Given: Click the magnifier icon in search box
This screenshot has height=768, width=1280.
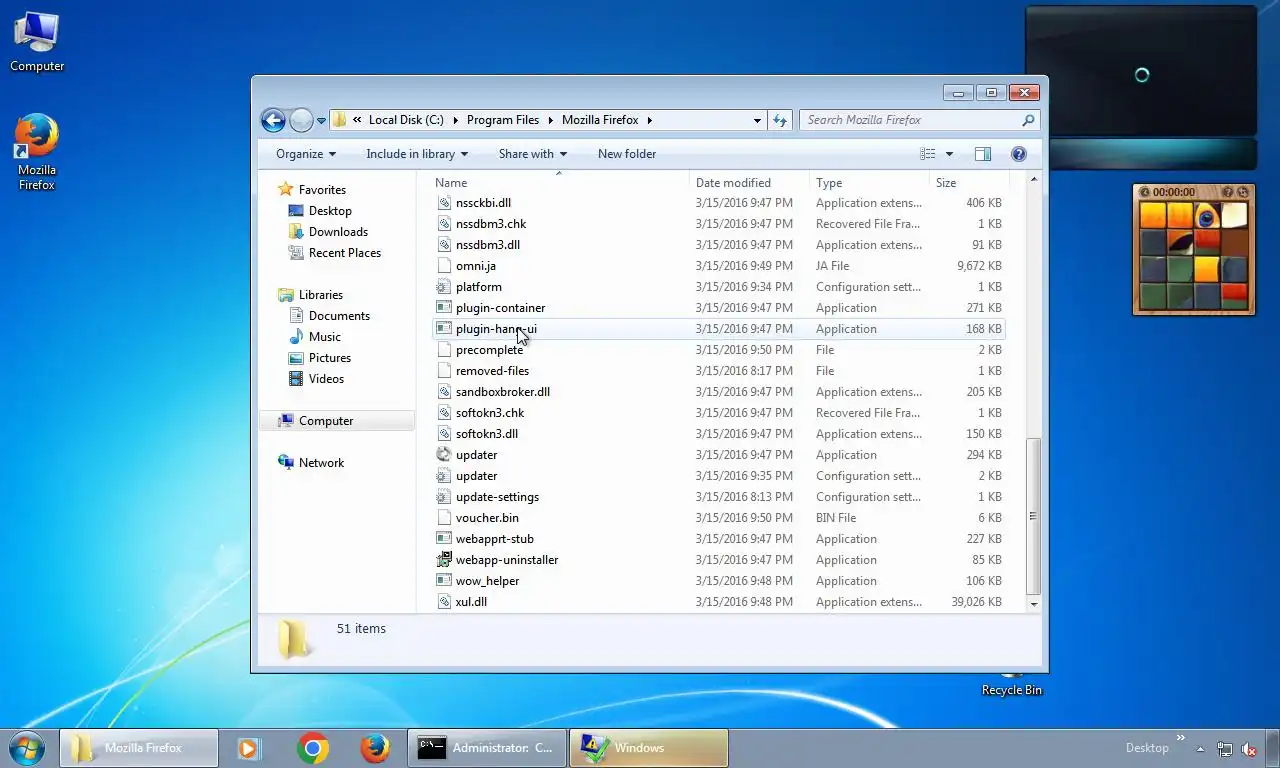Looking at the screenshot, I should coord(1028,120).
